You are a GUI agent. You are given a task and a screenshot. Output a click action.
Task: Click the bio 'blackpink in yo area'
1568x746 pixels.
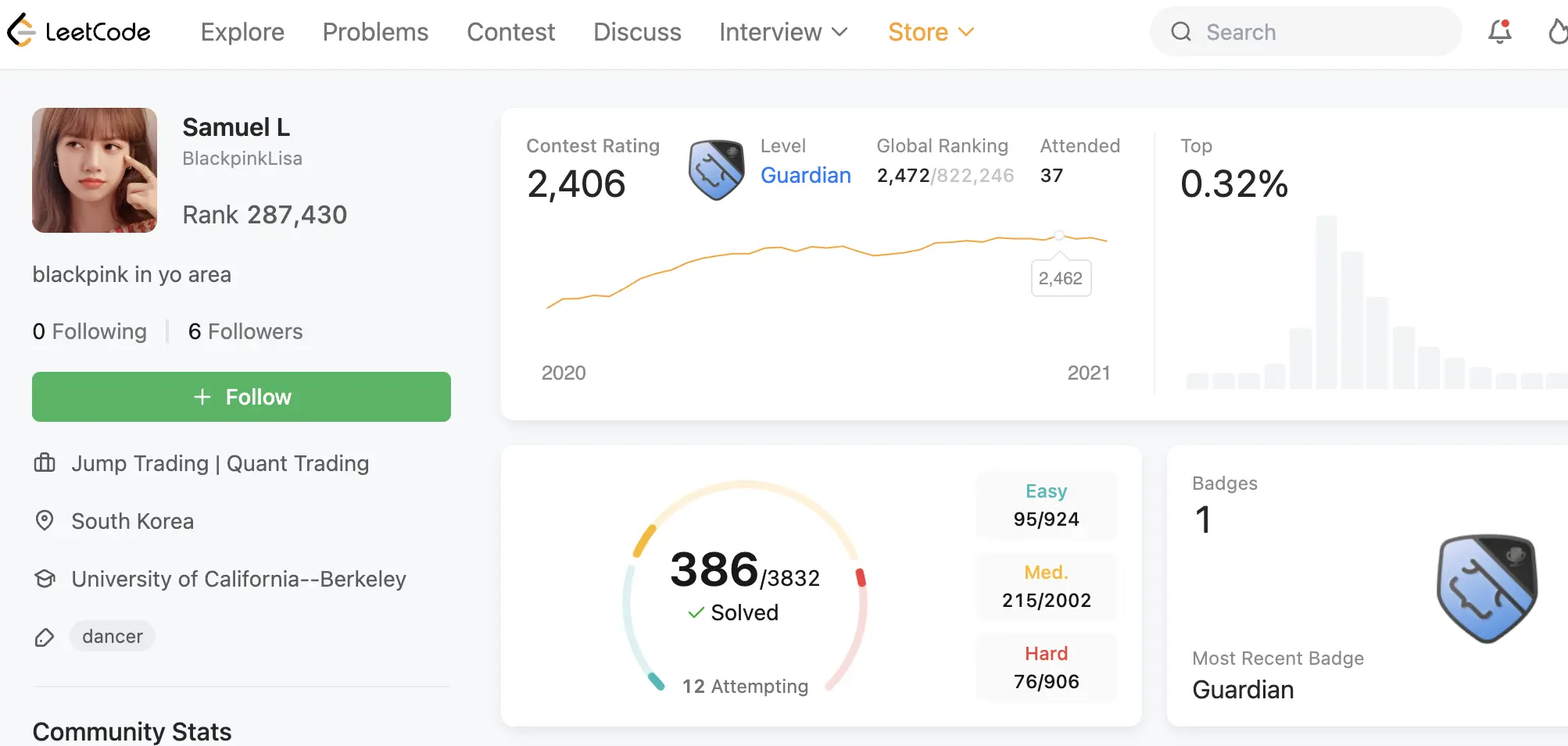131,275
